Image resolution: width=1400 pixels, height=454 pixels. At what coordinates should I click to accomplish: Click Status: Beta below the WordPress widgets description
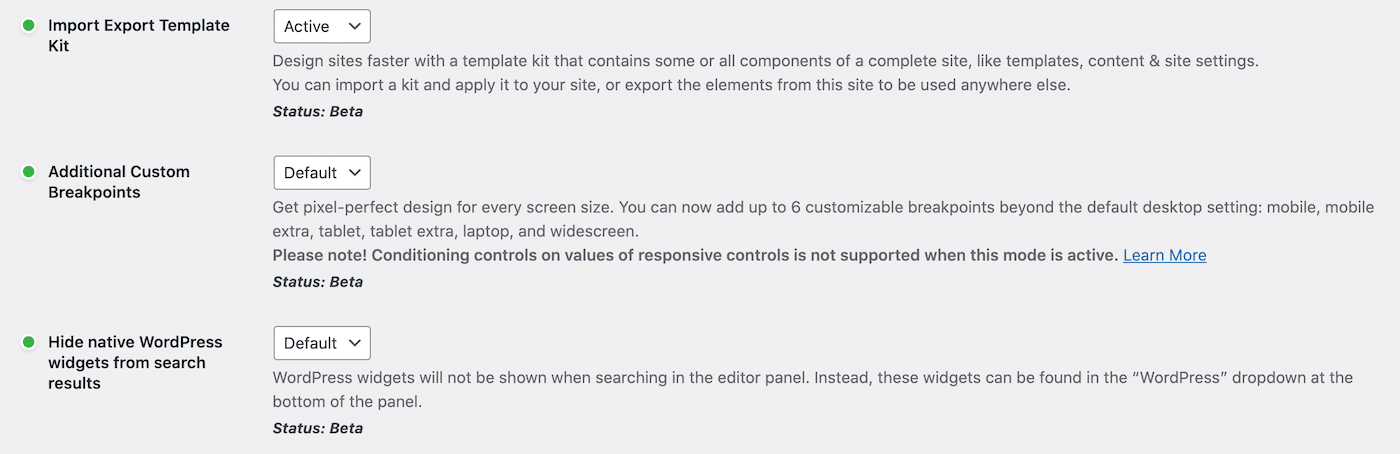coord(317,428)
